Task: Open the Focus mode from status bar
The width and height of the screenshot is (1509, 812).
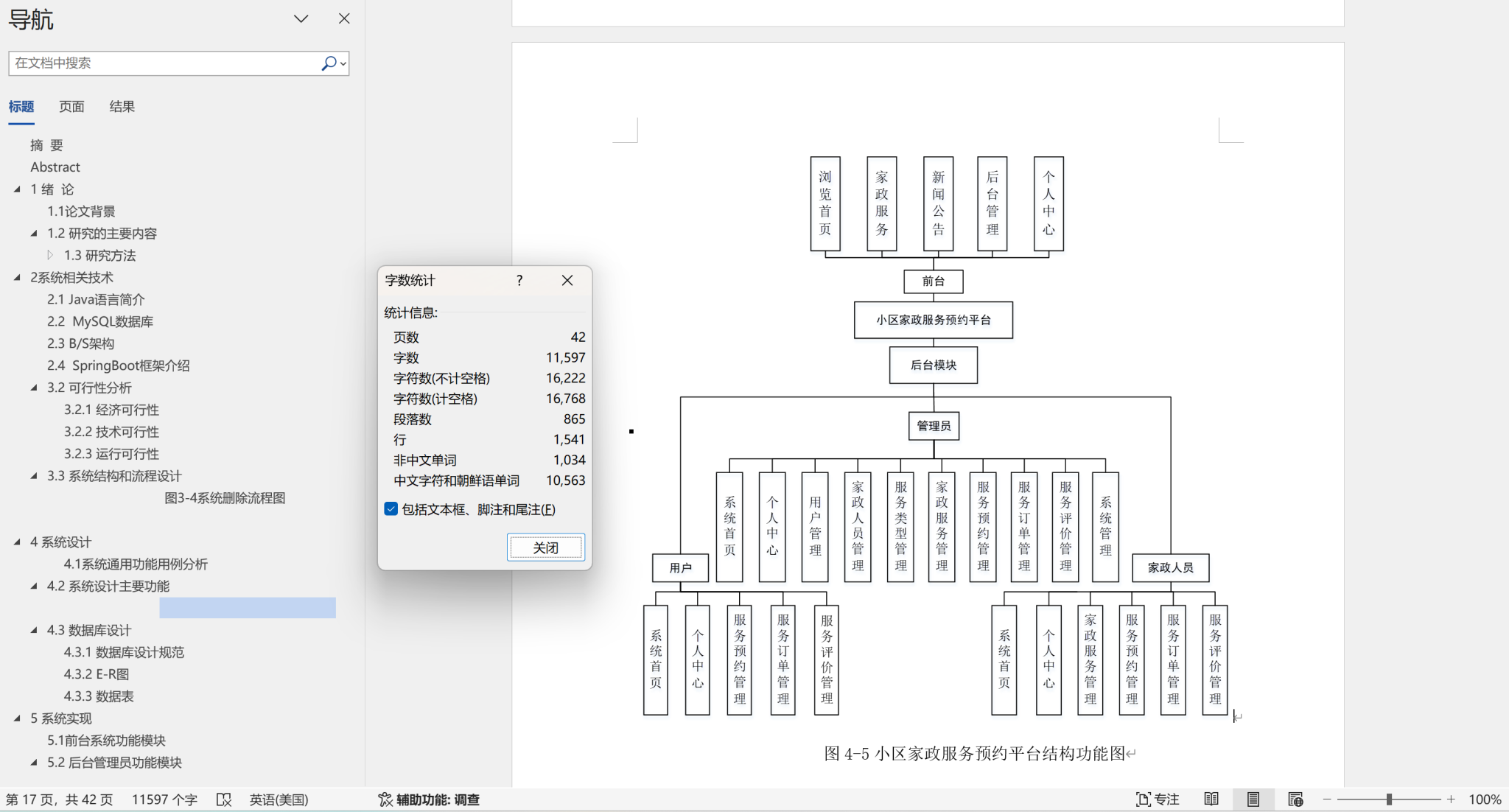Action: coord(1158,799)
